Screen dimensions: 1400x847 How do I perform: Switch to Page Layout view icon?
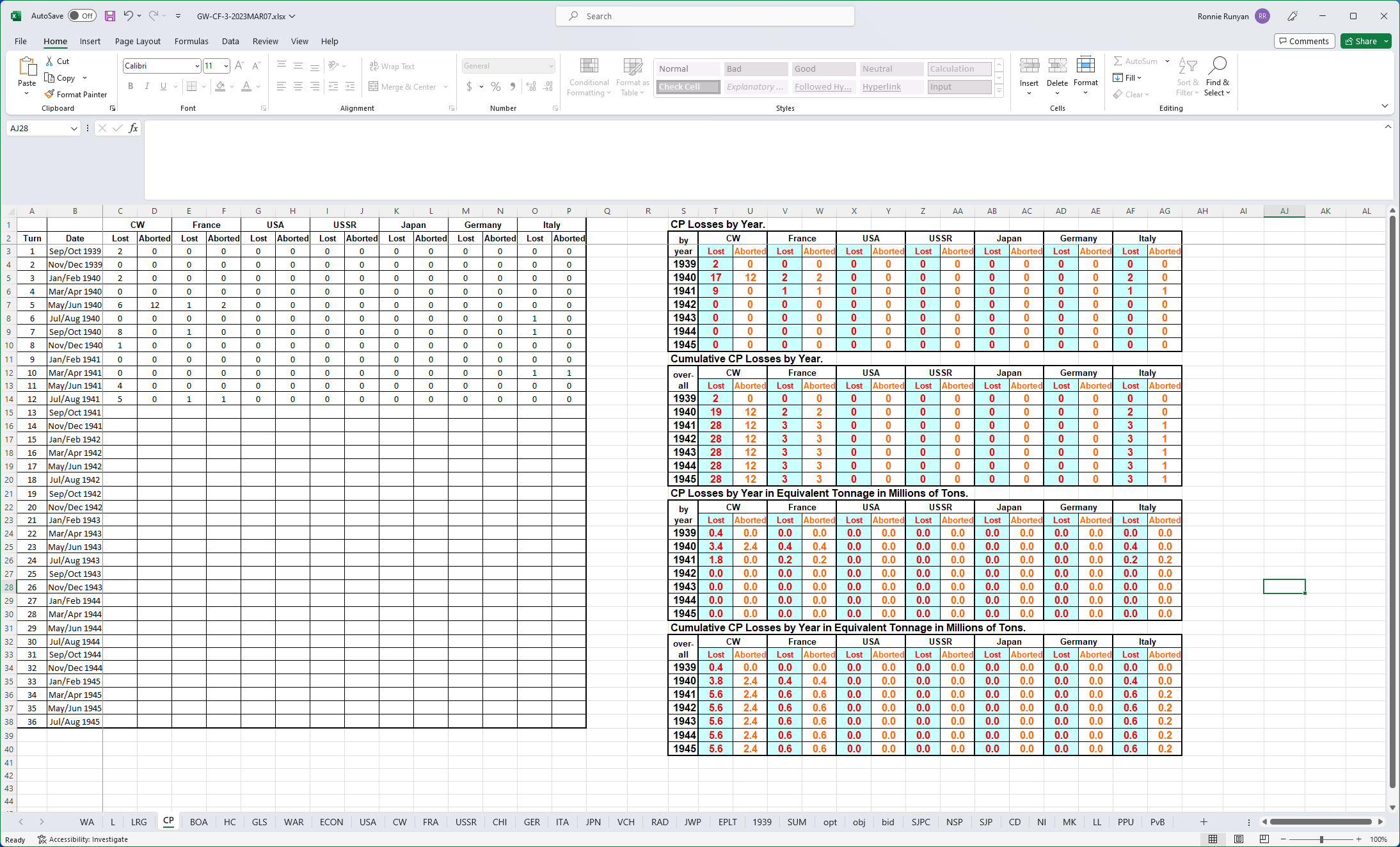coord(1239,839)
